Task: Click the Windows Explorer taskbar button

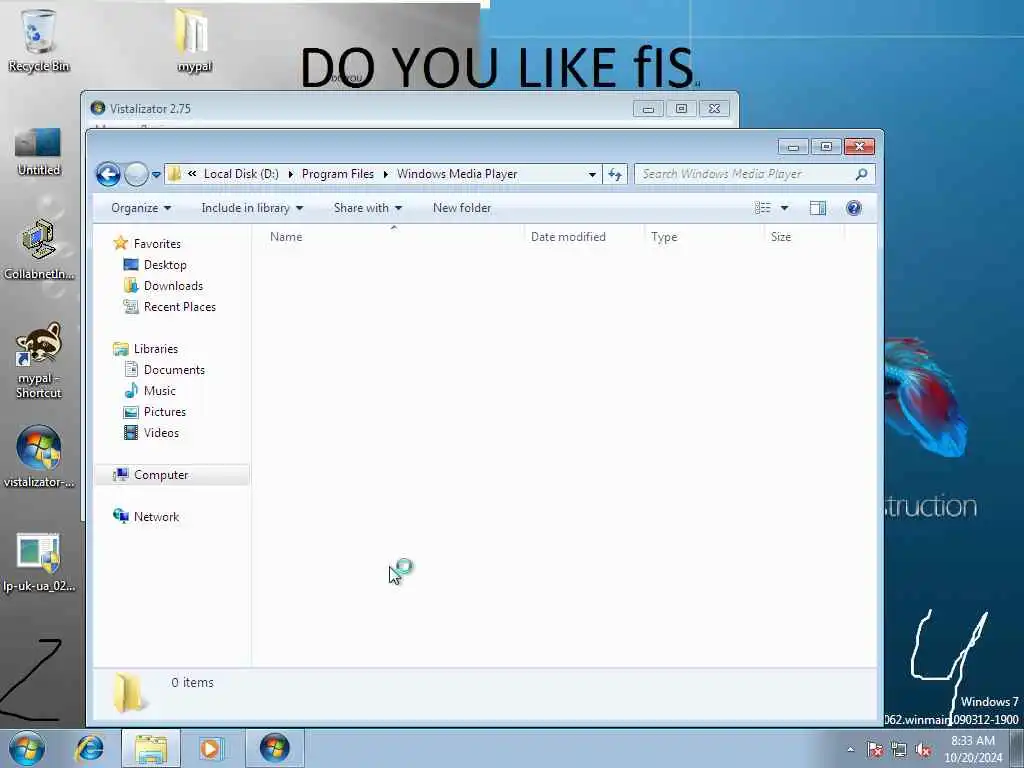Action: pos(151,748)
